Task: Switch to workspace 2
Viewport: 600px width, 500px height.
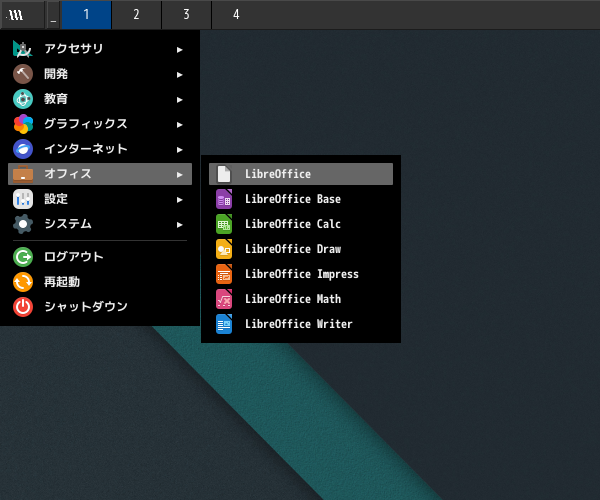Action: 136,15
